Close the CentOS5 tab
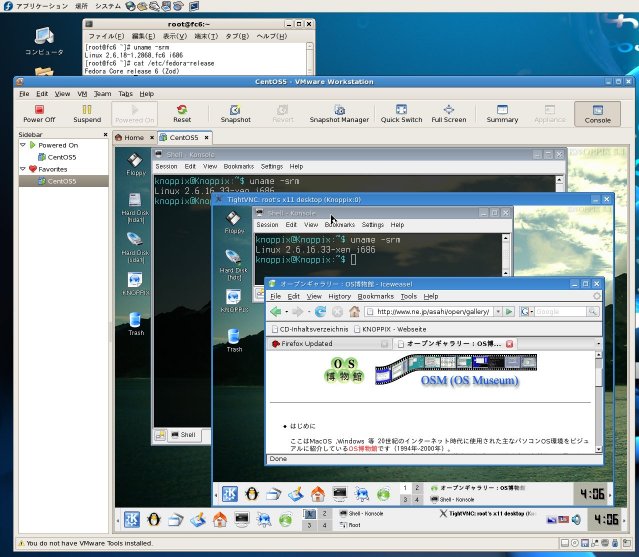 click(206, 138)
